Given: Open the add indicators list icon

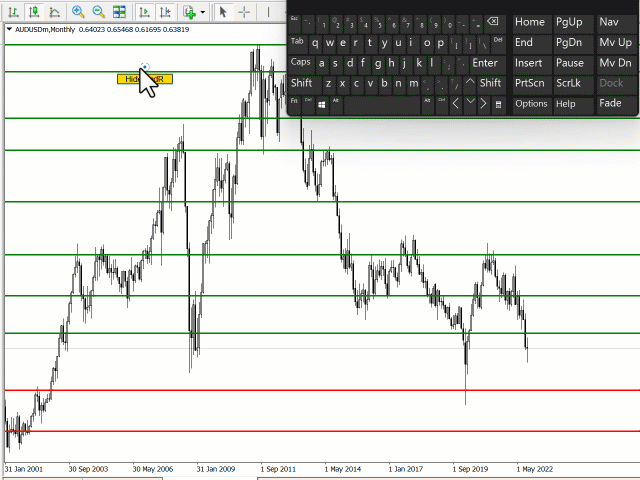Looking at the screenshot, I should point(189,12).
